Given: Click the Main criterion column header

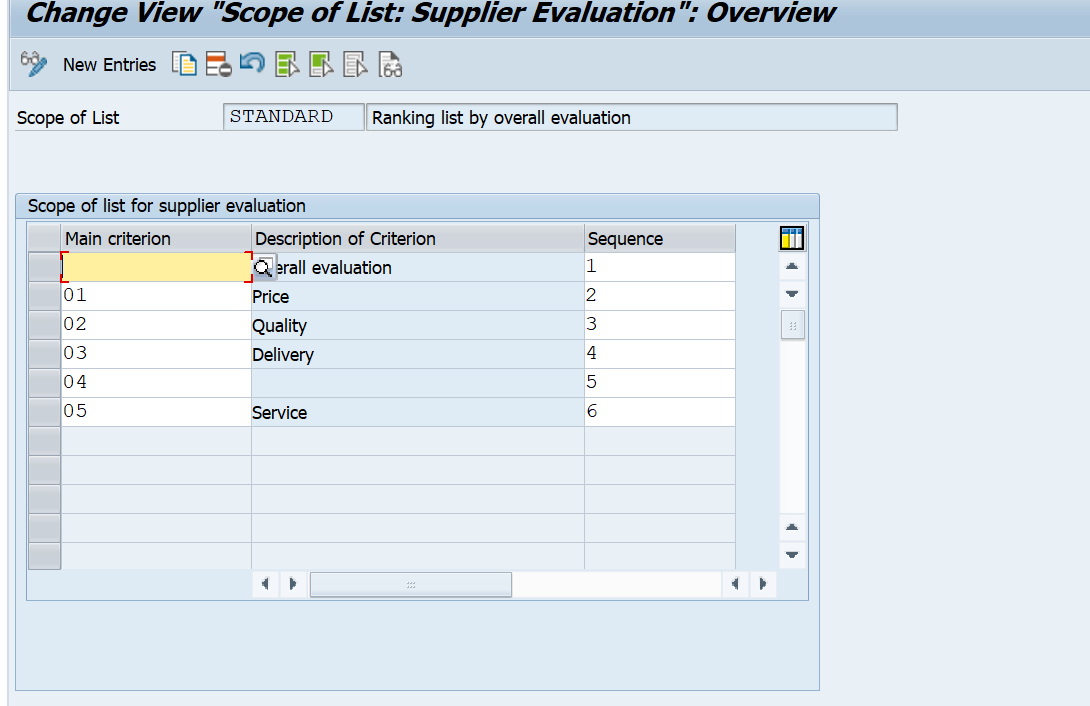Looking at the screenshot, I should tap(156, 238).
